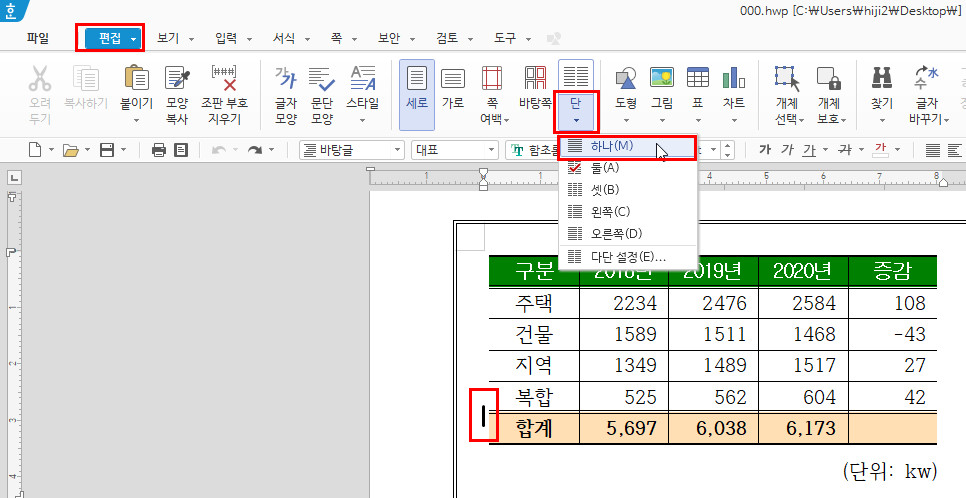Click the open folder icon

click(71, 150)
